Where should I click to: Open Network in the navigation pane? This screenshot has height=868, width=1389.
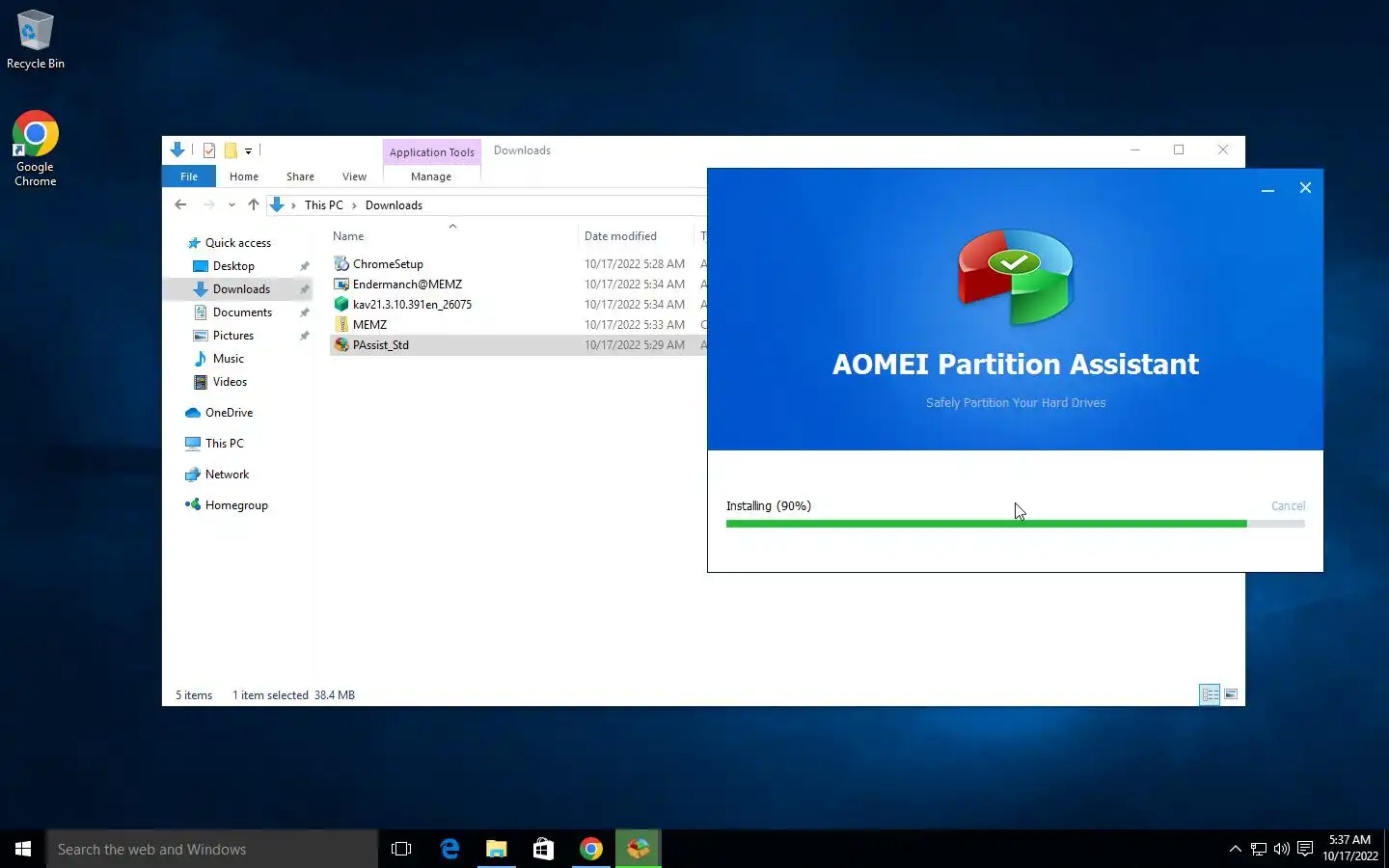[x=227, y=475]
